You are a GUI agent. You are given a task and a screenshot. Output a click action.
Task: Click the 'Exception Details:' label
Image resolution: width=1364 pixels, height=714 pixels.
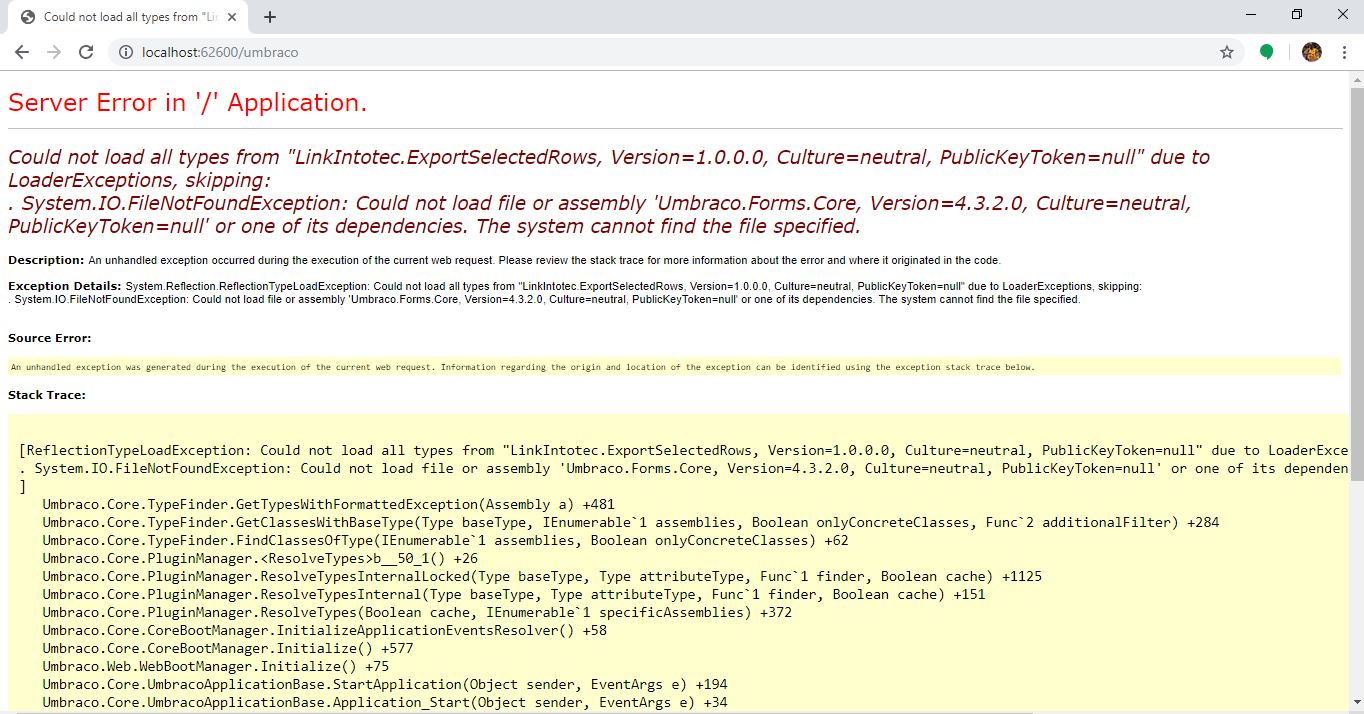65,286
